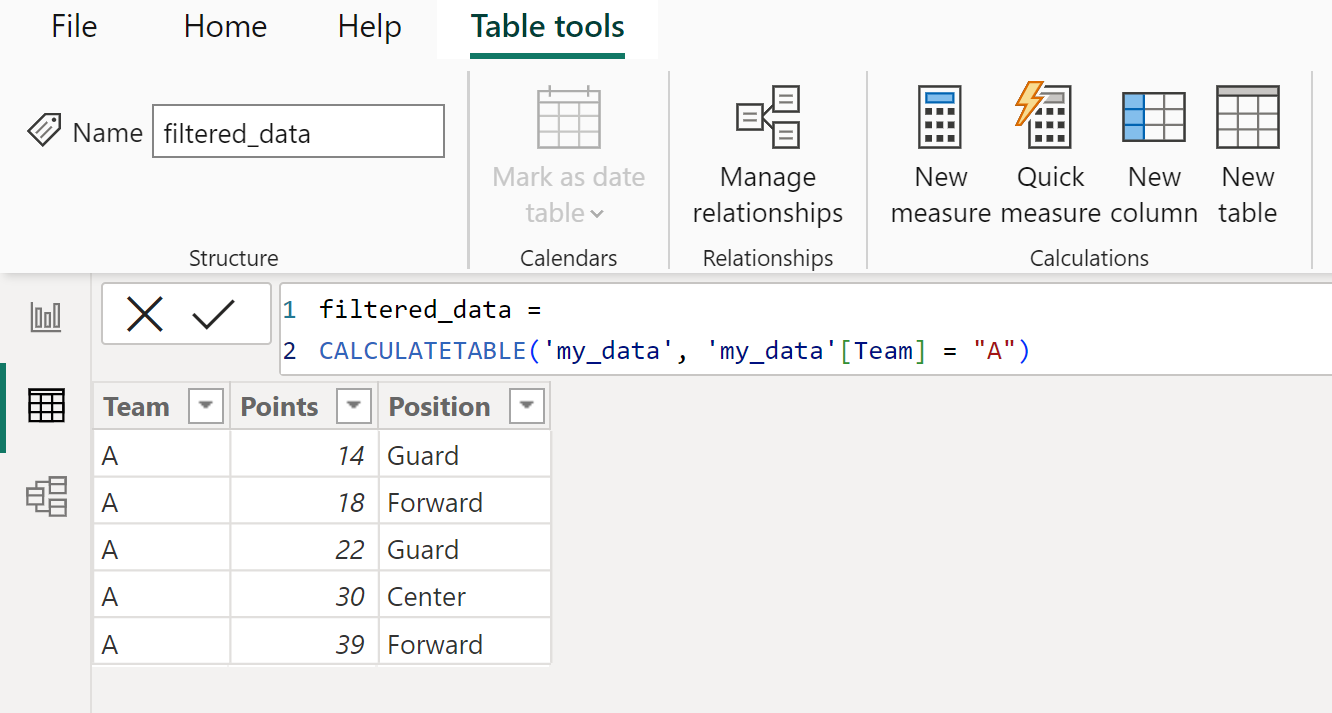Click the New measure calculator icon

[x=940, y=117]
